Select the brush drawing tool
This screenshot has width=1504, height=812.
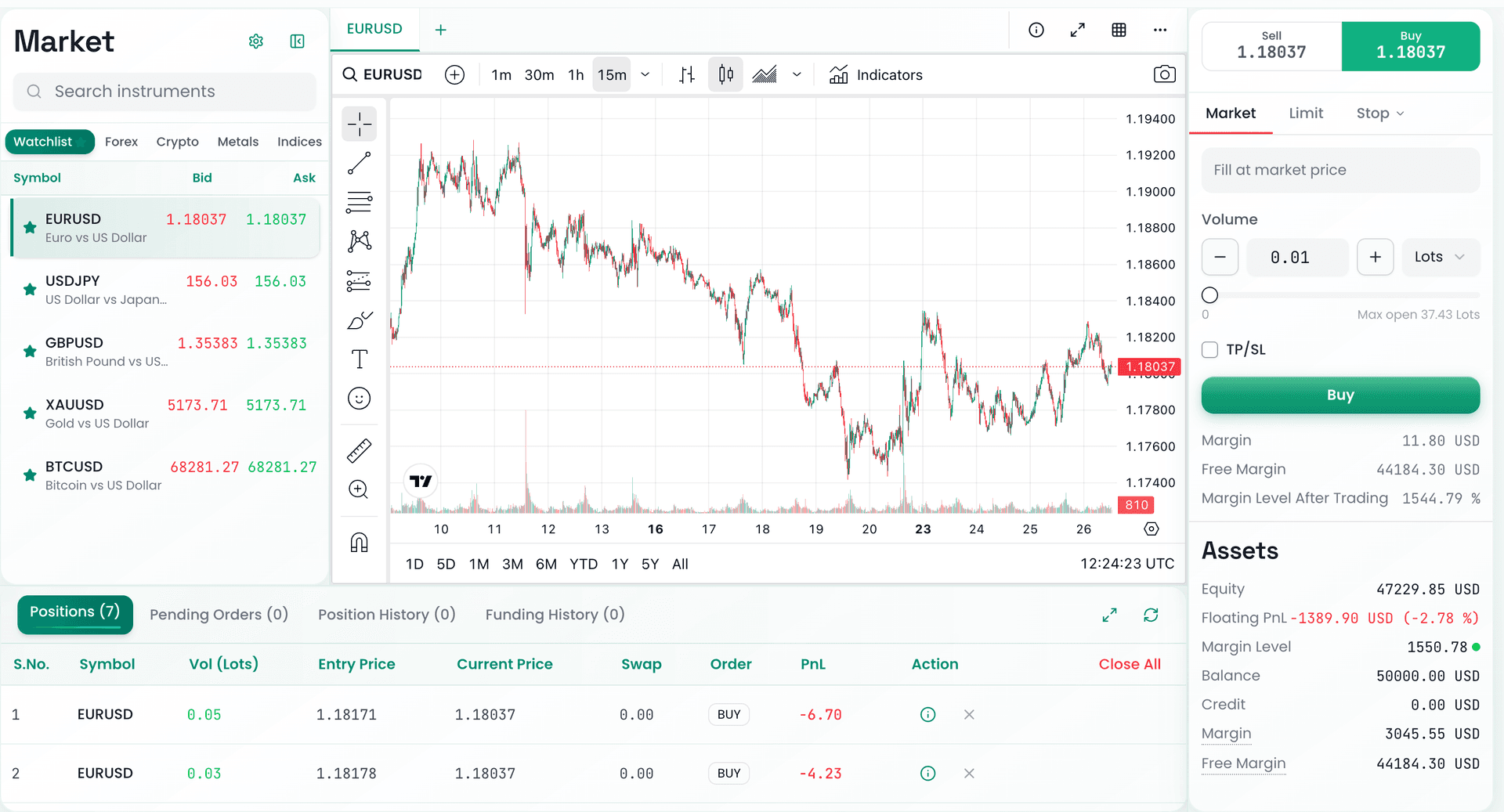pos(359,320)
